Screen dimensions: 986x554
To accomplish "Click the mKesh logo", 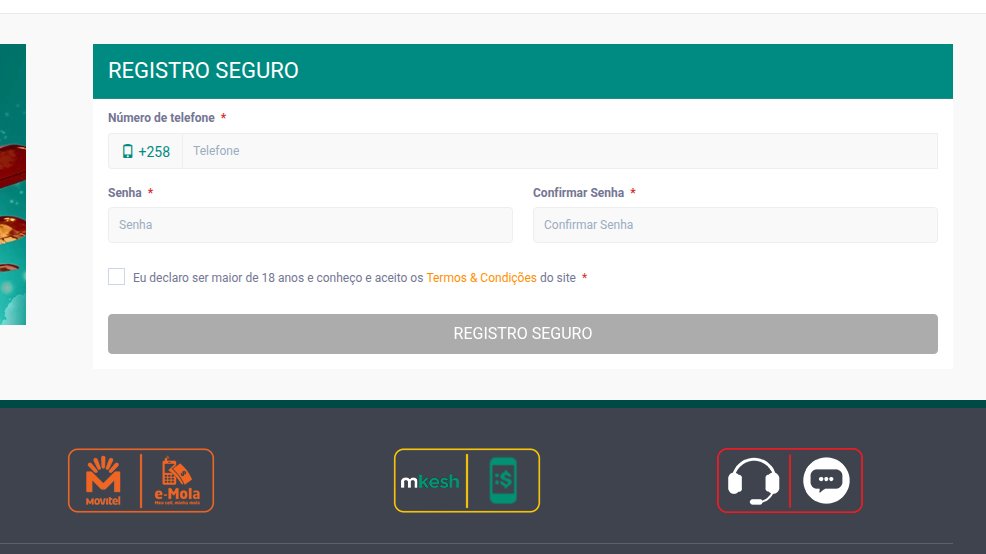I will pos(430,482).
